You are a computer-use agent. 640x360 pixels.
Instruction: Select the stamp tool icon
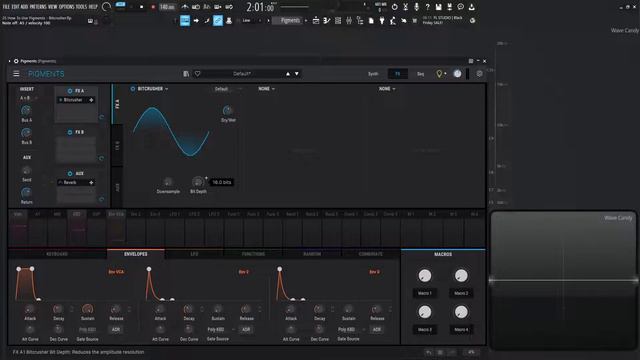pyautogui.click(x=229, y=20)
